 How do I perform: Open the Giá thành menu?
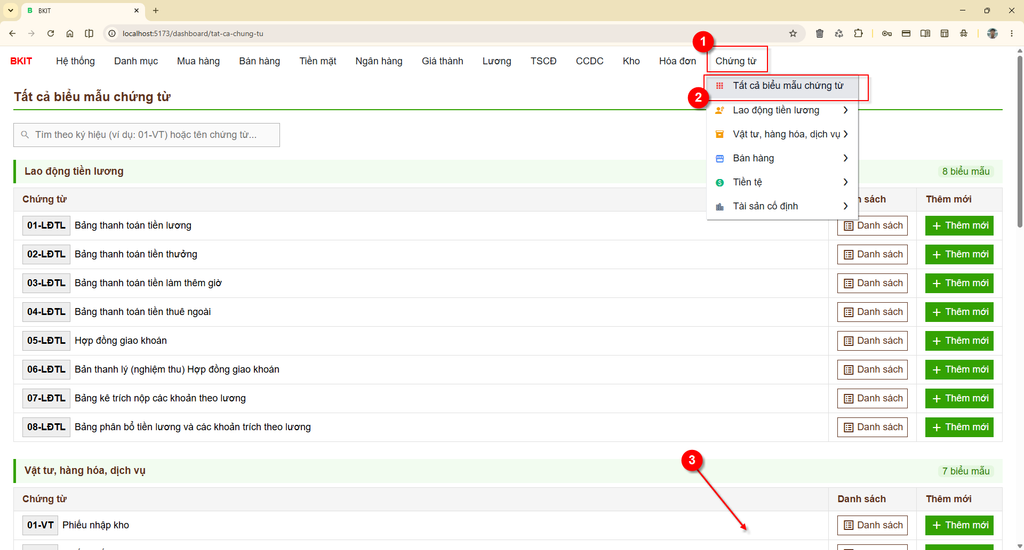tap(442, 61)
